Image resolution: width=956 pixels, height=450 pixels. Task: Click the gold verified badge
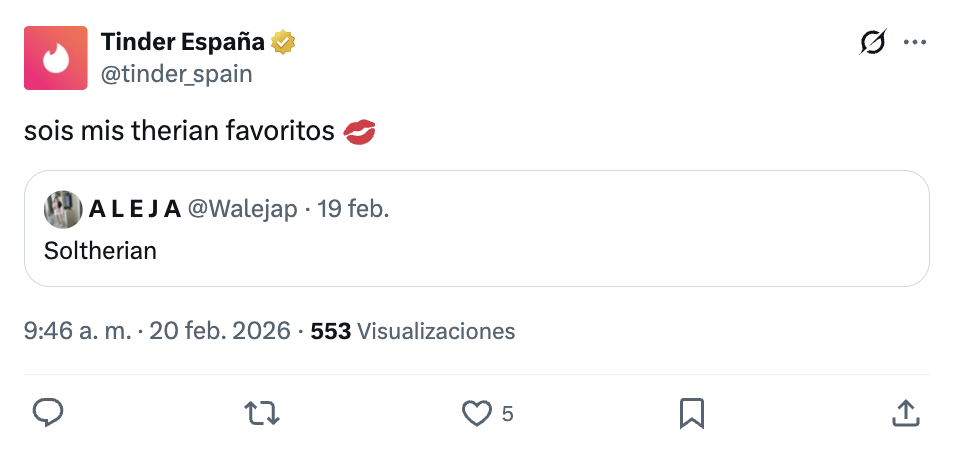(x=284, y=43)
